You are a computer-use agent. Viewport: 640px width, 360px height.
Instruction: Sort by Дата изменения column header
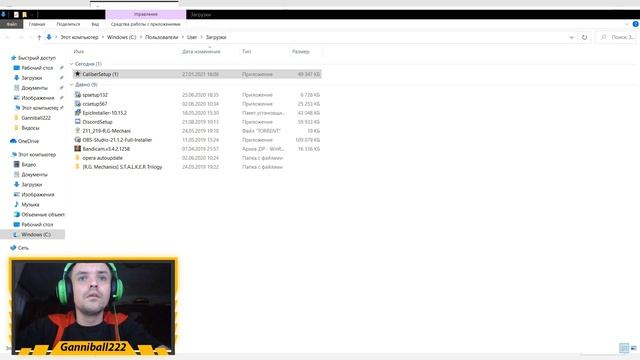(x=201, y=52)
